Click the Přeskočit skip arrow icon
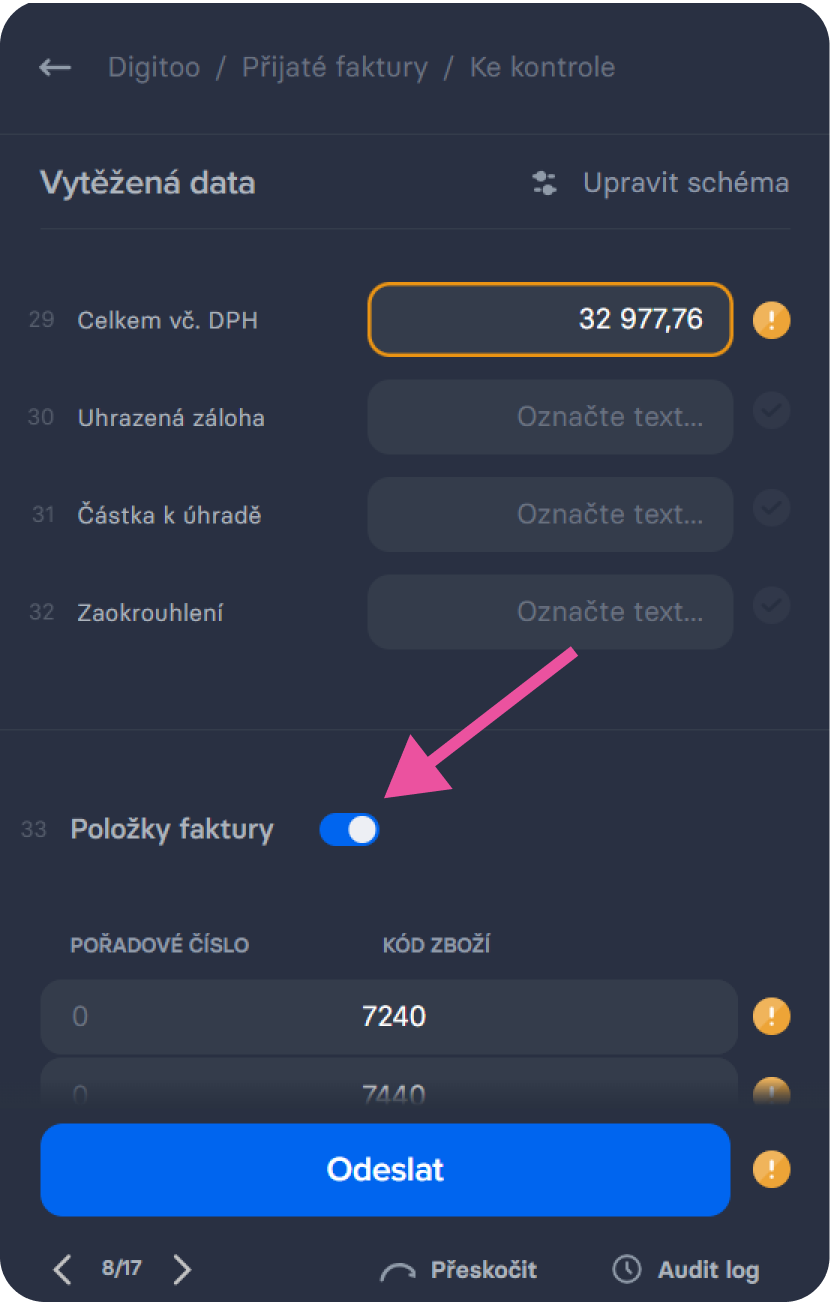 point(398,1272)
